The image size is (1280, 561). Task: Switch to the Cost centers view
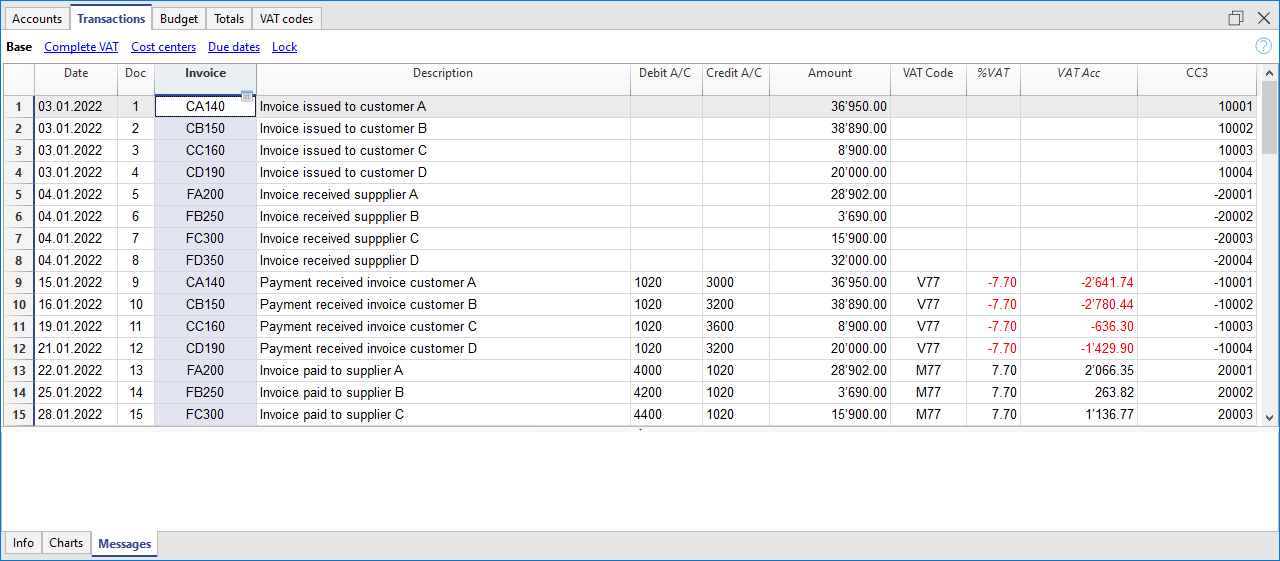(163, 47)
